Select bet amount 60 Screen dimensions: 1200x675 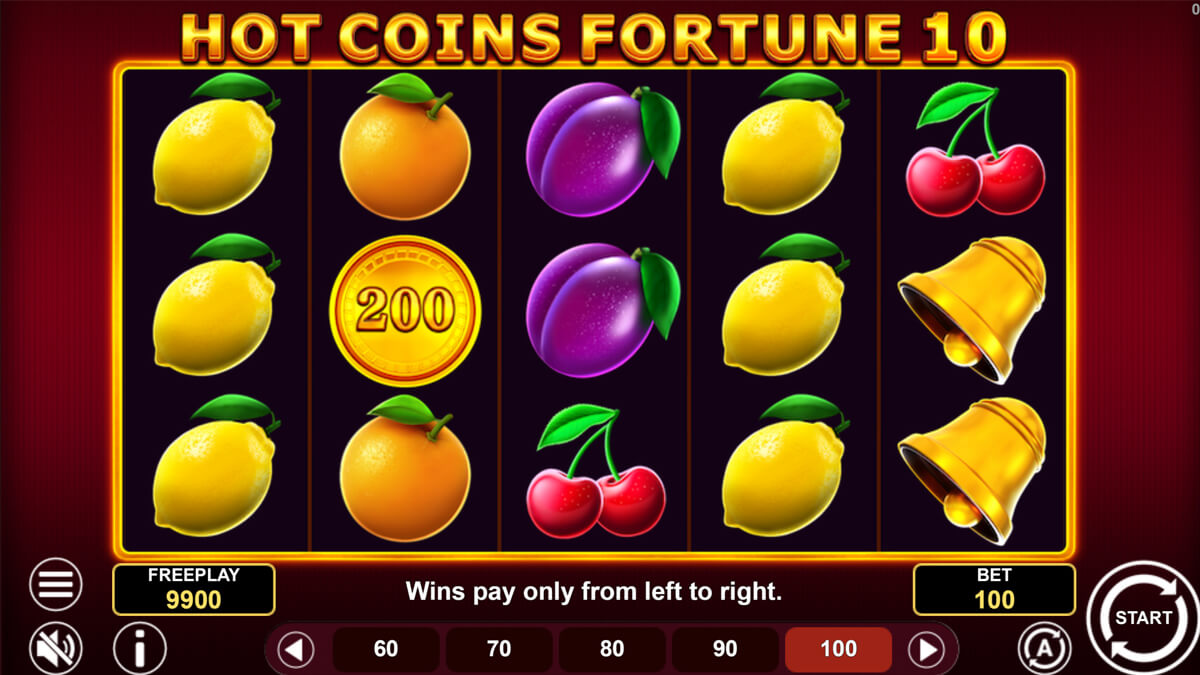pos(386,650)
